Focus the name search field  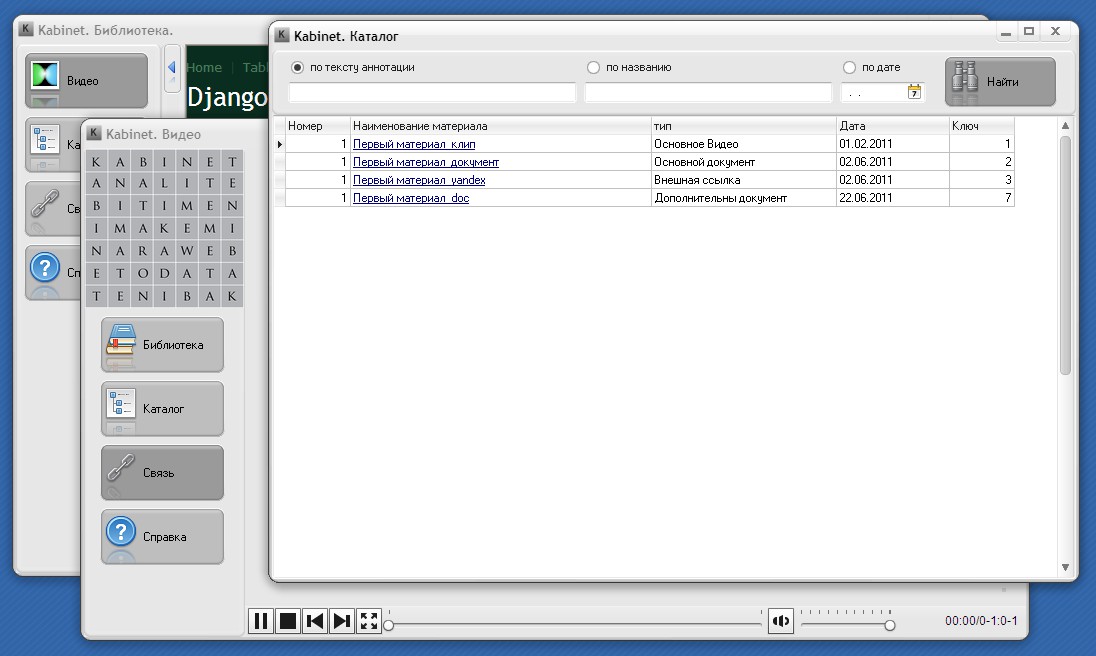tap(708, 92)
